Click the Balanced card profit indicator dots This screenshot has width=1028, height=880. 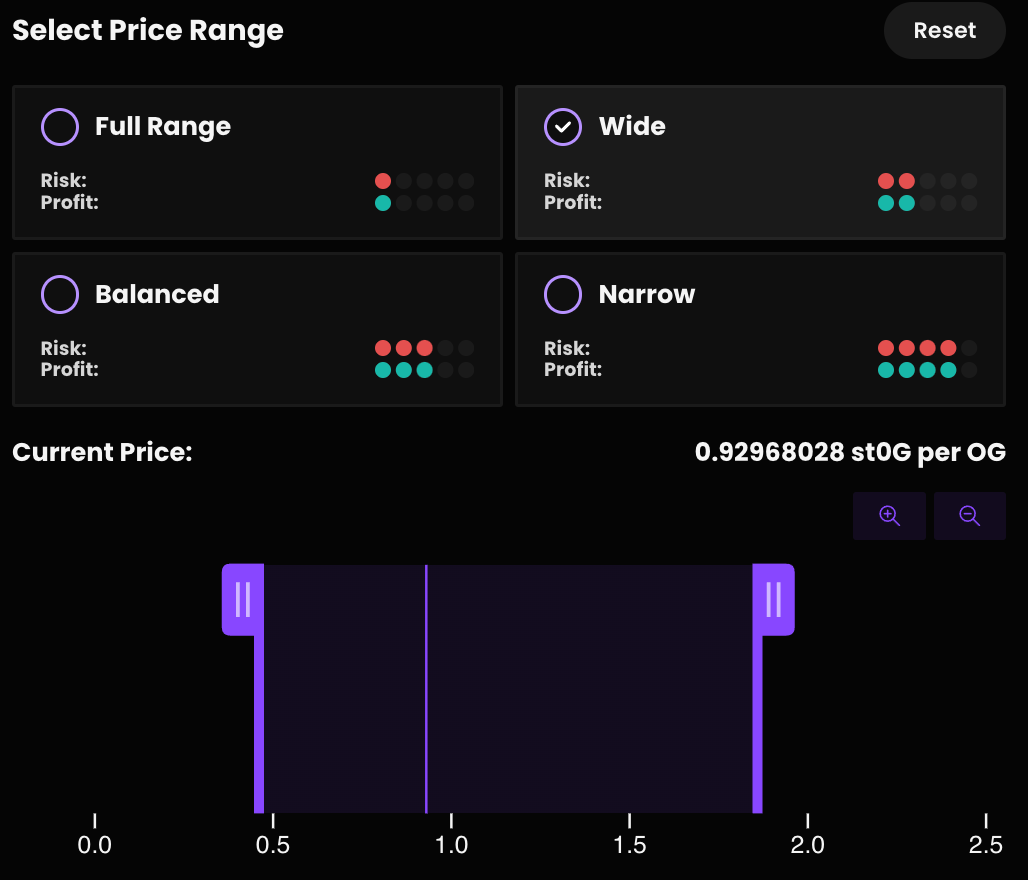pos(424,370)
